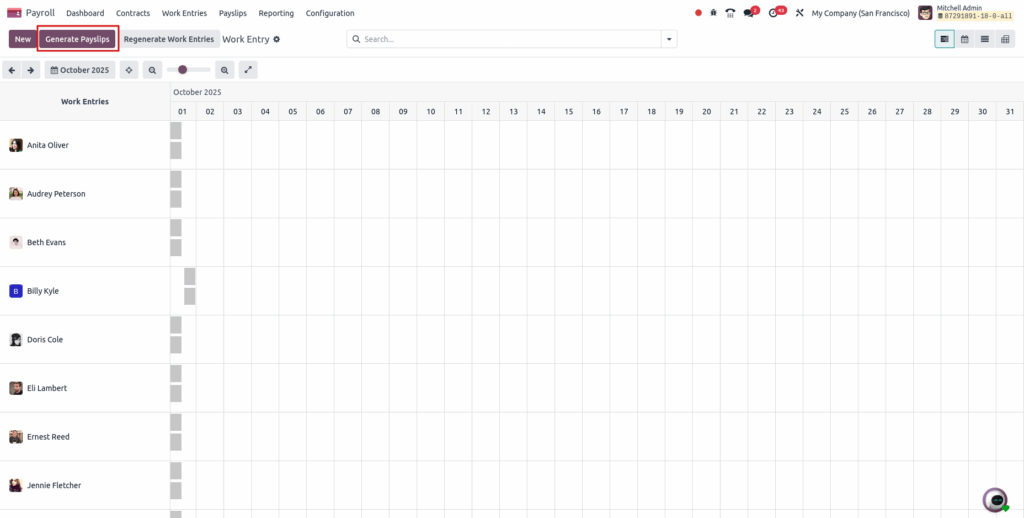Open Doris Cole's lower work entry block
Image resolution: width=1024 pixels, height=518 pixels.
(176, 345)
